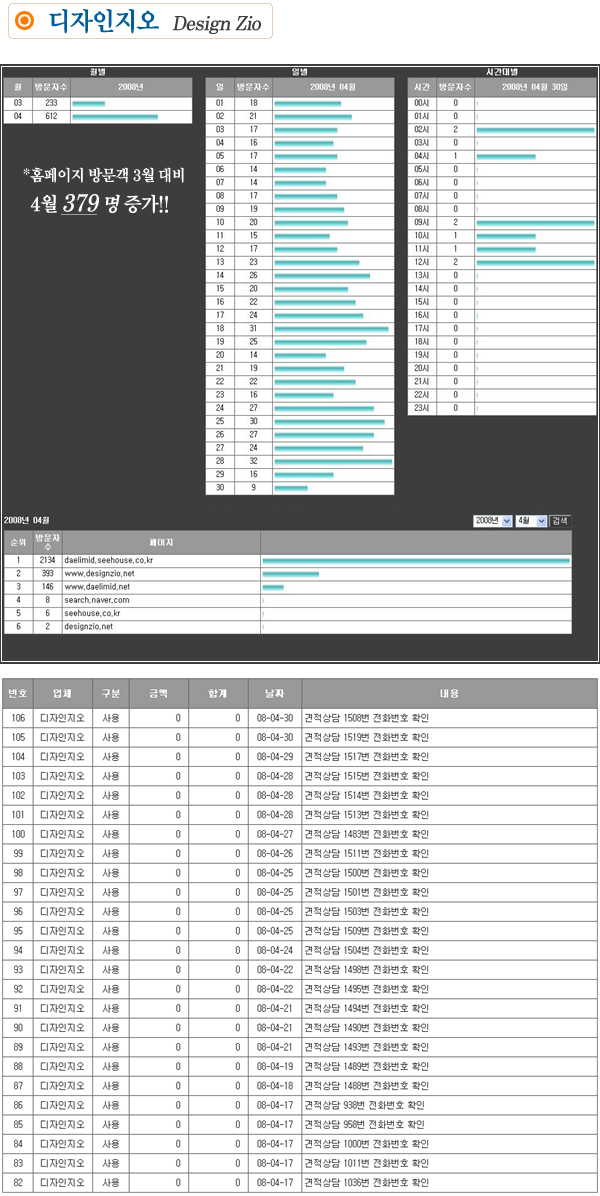Click the 일별 daily section heading
The height and width of the screenshot is (1196, 600).
pos(299,72)
